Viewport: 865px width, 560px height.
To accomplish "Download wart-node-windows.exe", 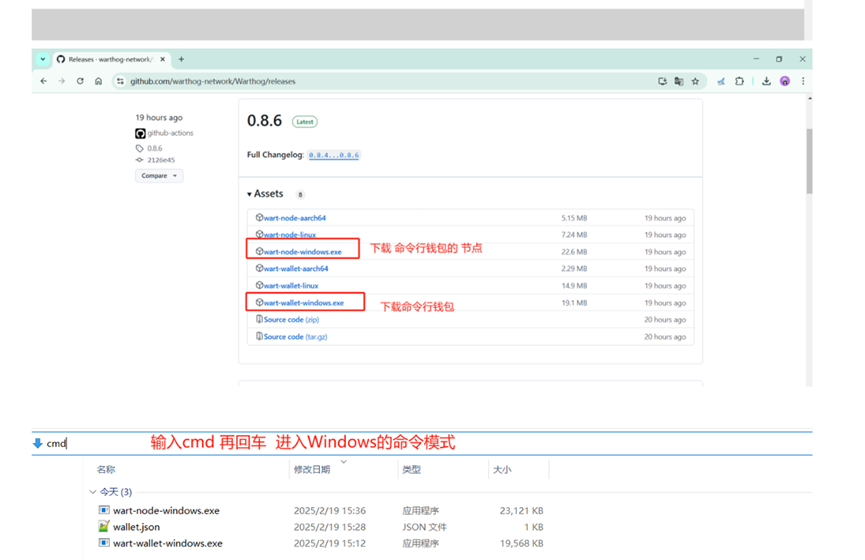I will tap(302, 252).
